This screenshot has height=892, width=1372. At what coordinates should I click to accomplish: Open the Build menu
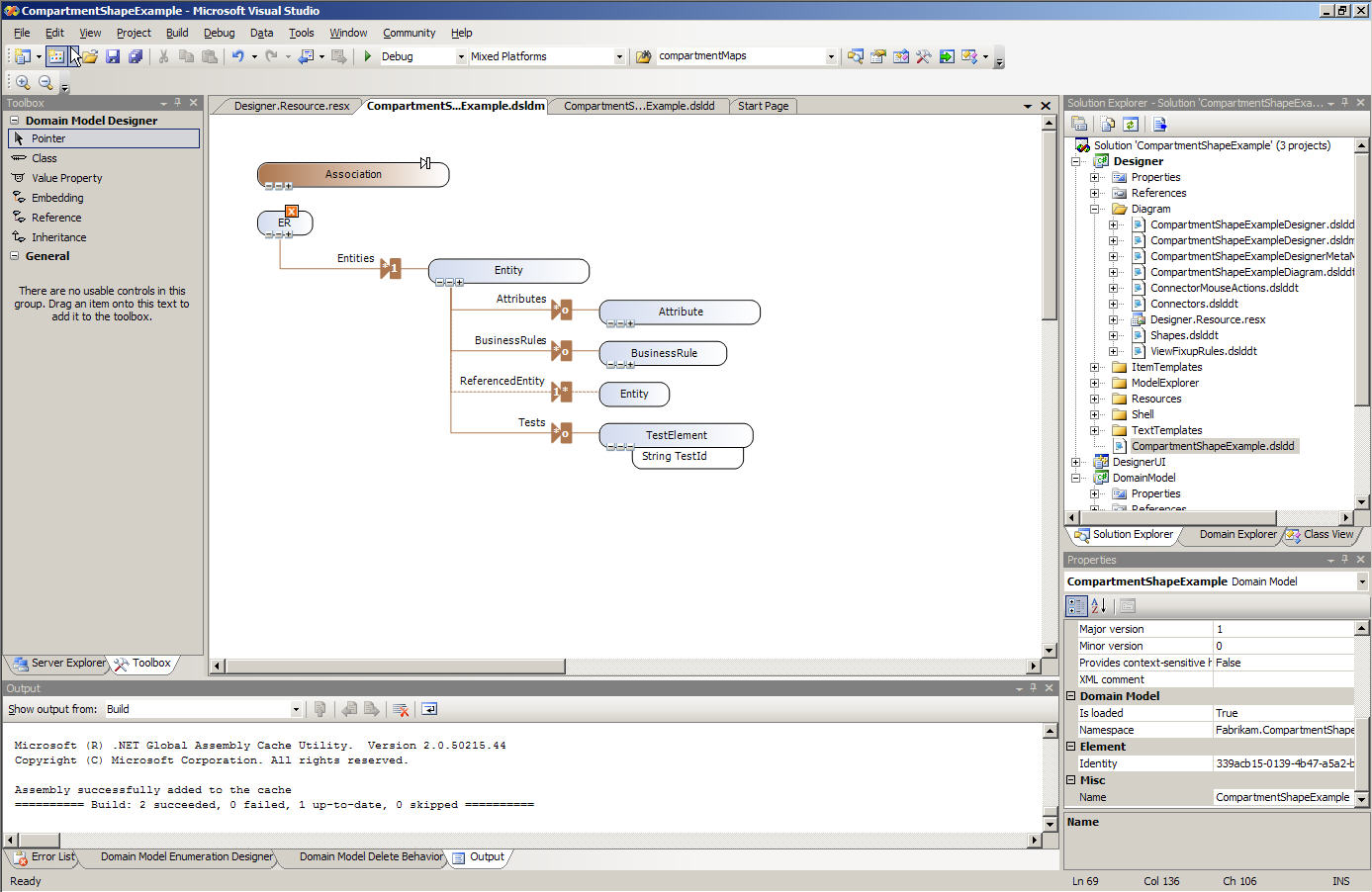(x=177, y=33)
